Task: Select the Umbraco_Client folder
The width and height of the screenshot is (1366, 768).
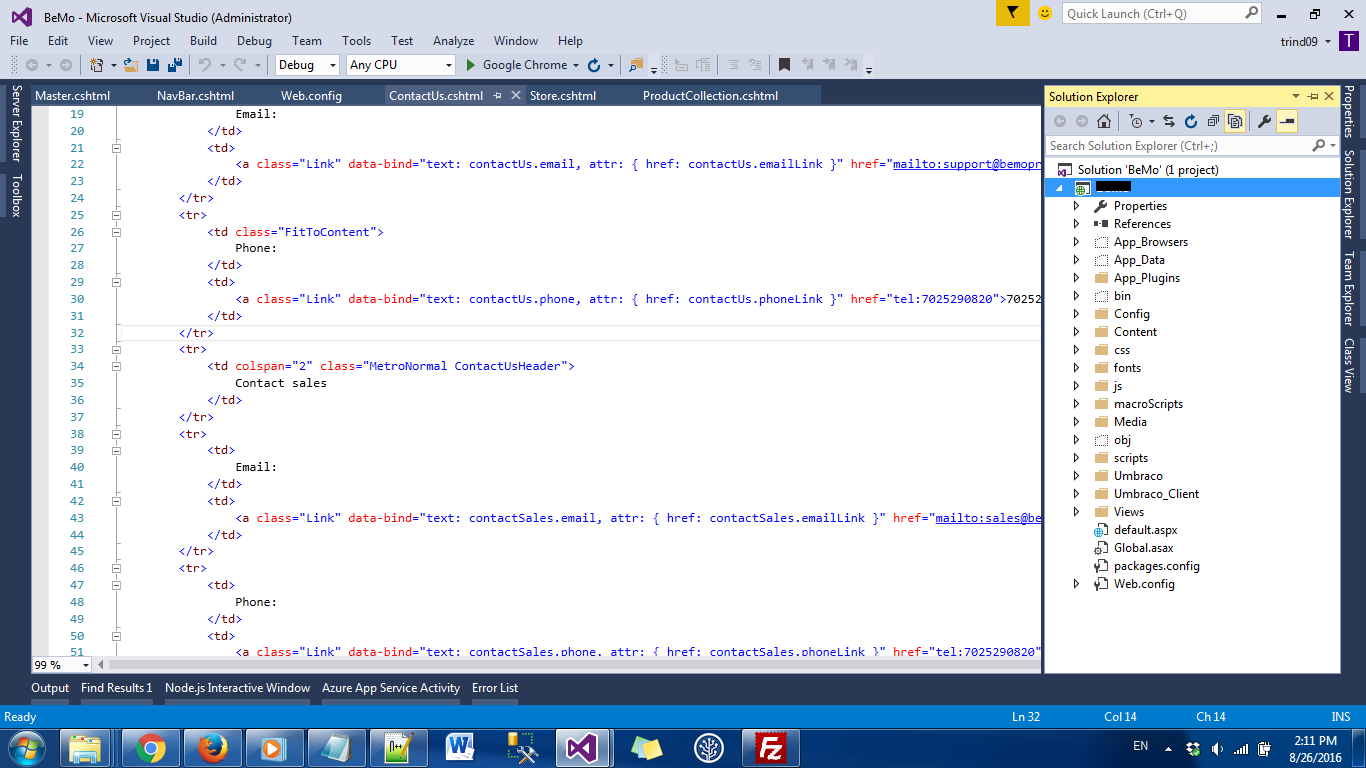Action: click(x=1156, y=494)
